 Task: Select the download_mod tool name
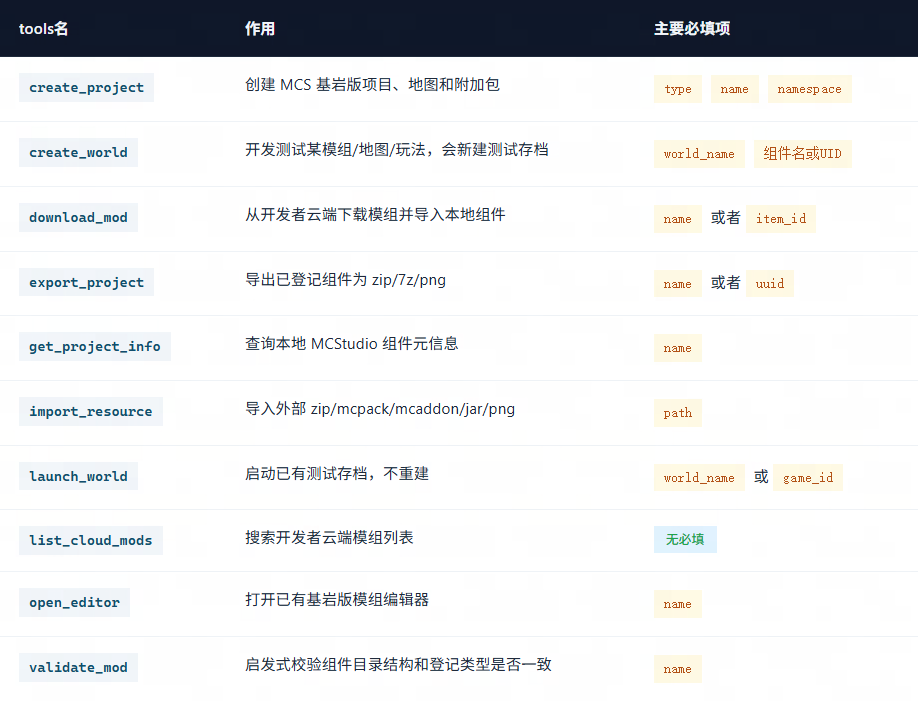click(78, 217)
